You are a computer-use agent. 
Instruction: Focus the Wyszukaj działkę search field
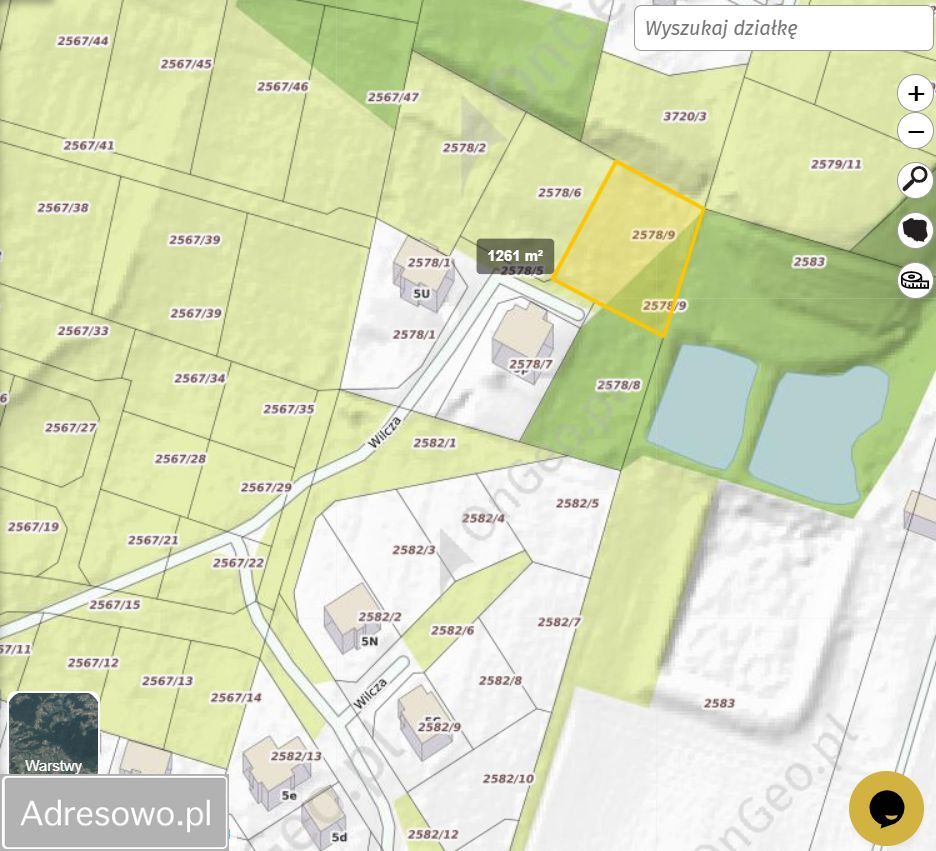point(783,28)
